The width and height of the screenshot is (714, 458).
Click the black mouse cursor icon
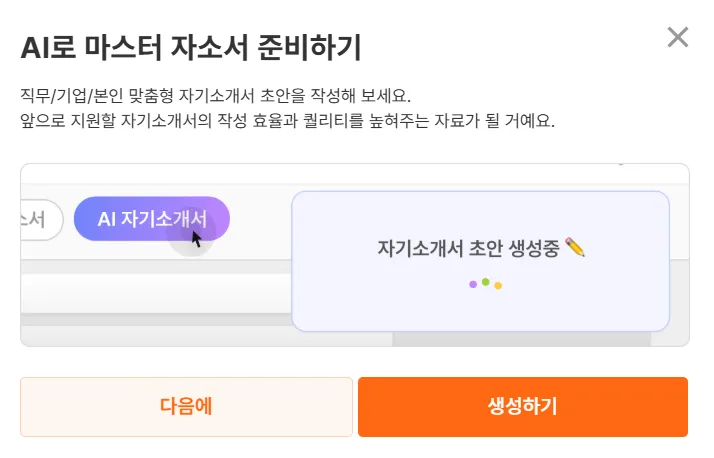[197, 238]
